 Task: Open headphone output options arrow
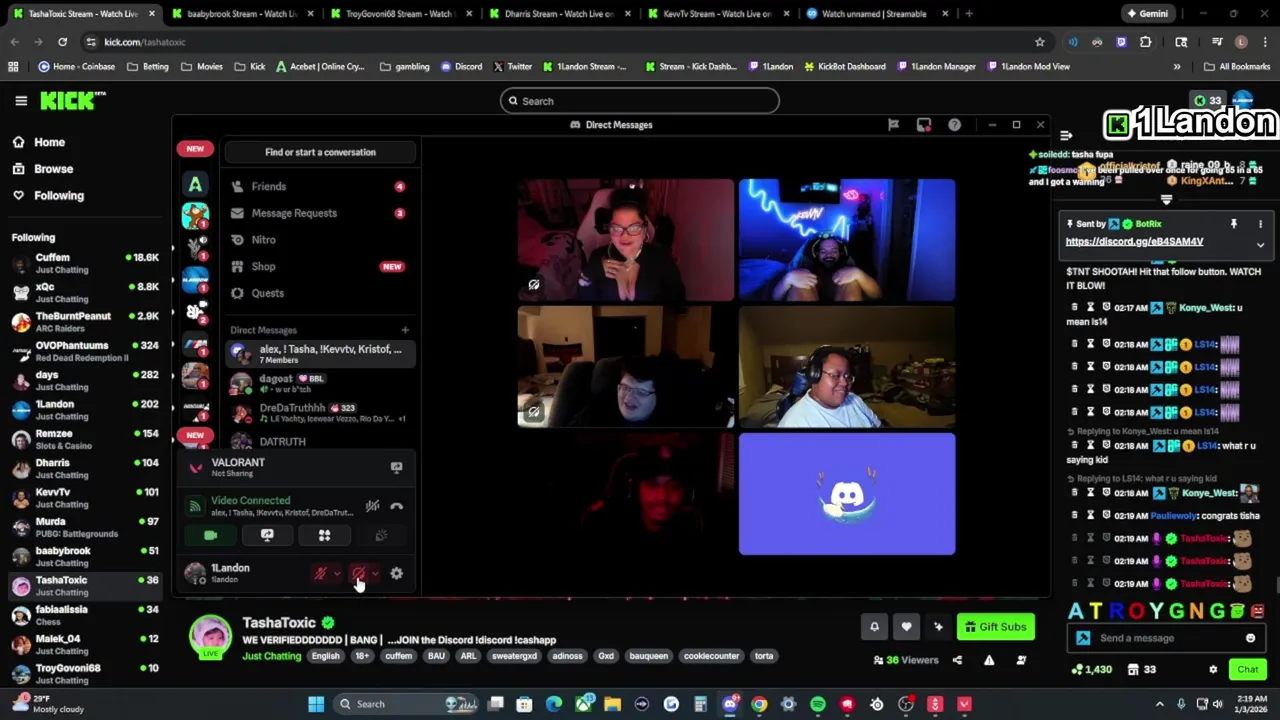click(x=375, y=574)
